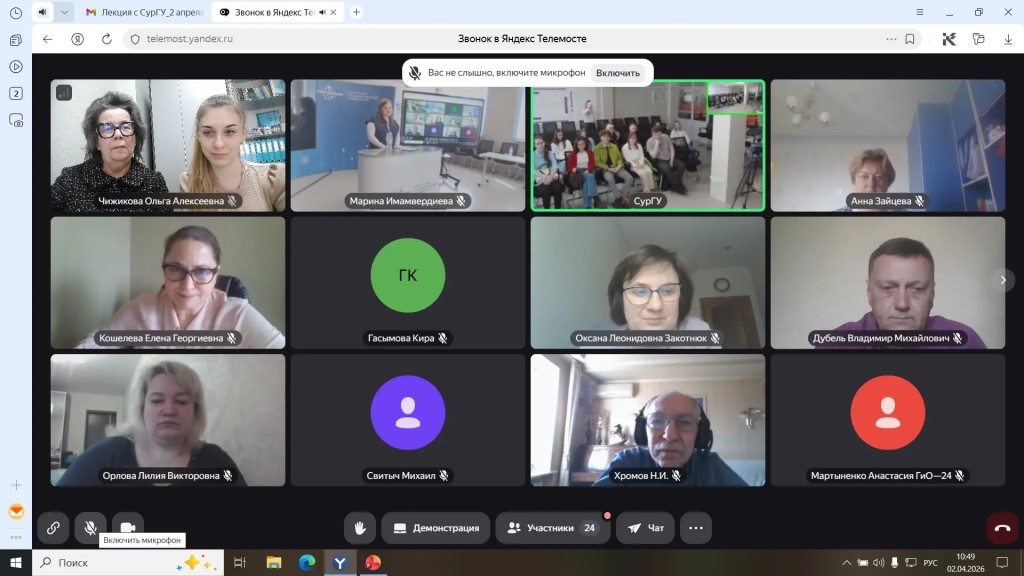The height and width of the screenshot is (576, 1024).
Task: Start screen sharing with Демонстрация
Action: [x=435, y=528]
